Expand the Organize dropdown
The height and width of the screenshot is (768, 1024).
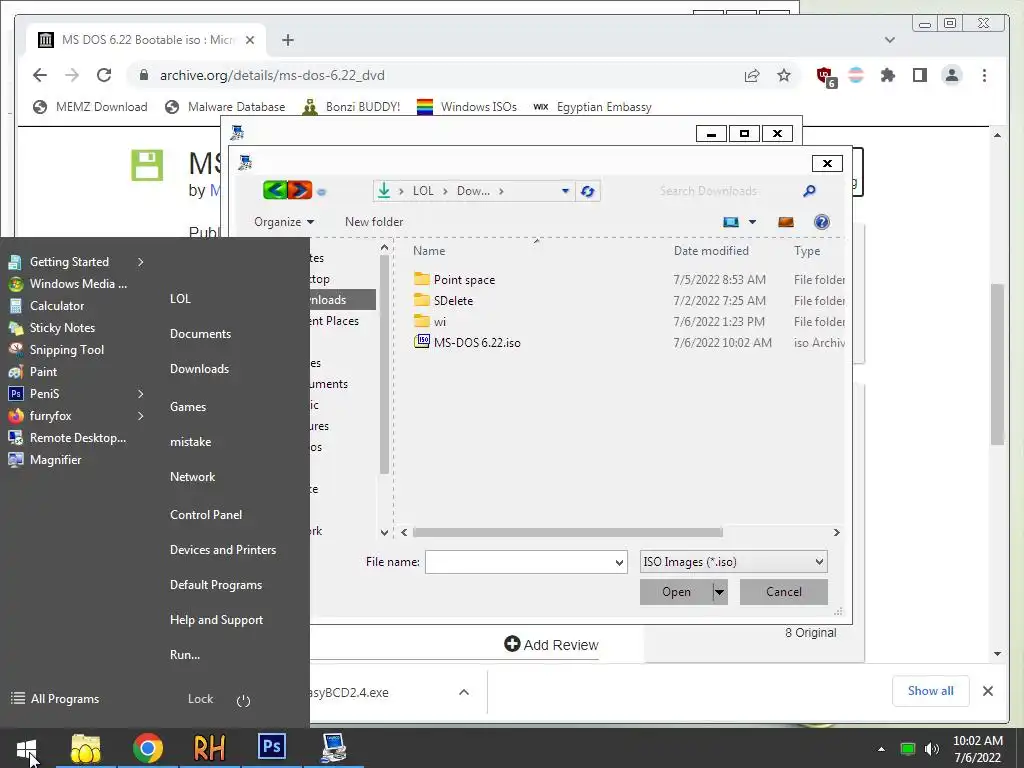[283, 222]
